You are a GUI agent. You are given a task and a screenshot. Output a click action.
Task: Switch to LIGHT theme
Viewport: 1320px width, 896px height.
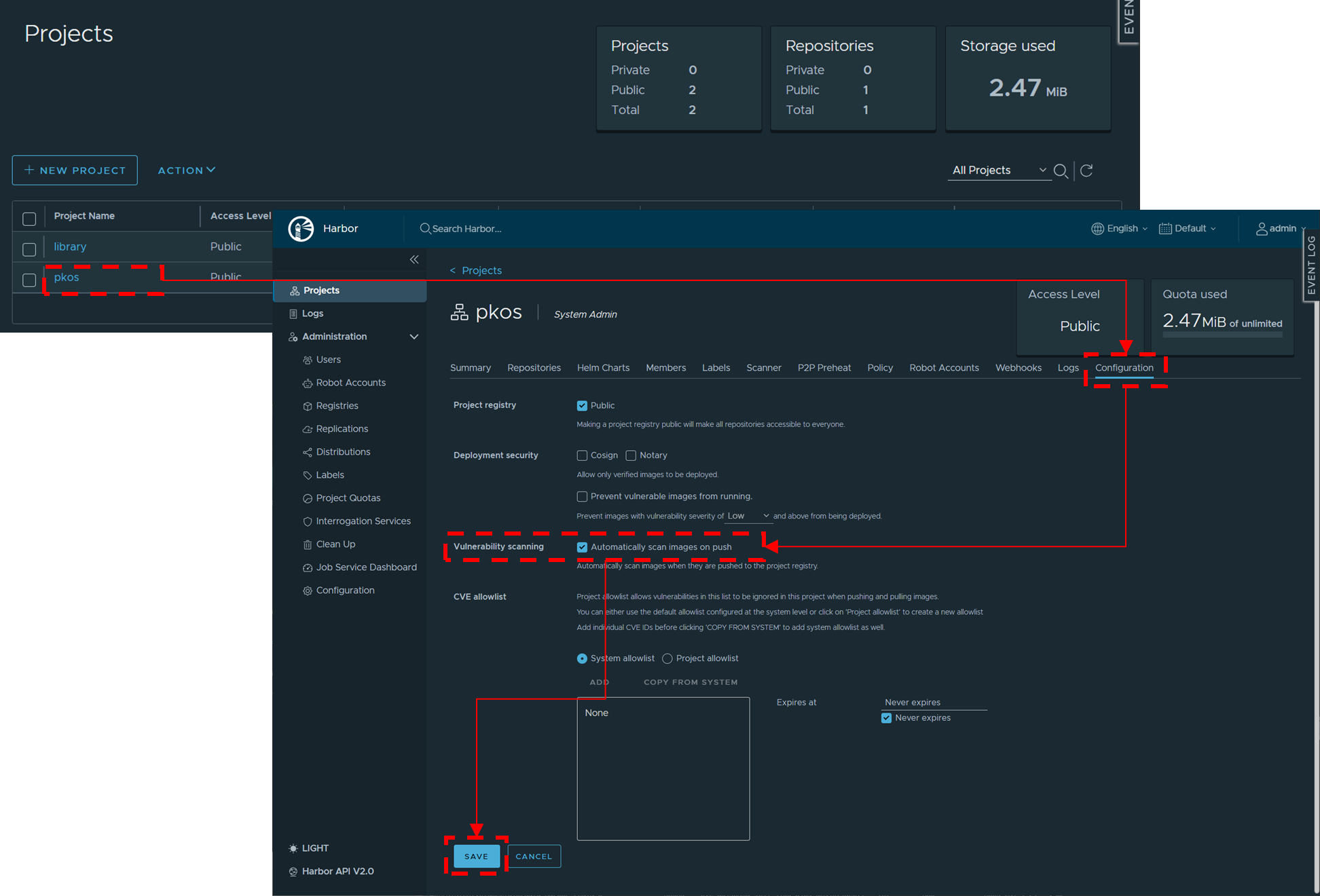314,848
